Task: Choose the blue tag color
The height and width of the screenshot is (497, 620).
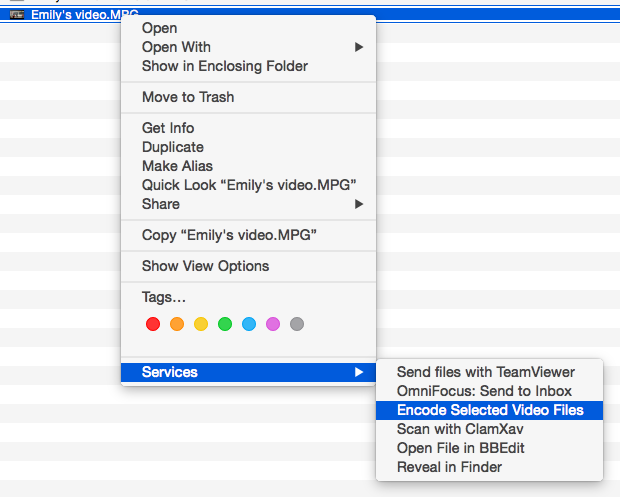Action: coord(249,324)
